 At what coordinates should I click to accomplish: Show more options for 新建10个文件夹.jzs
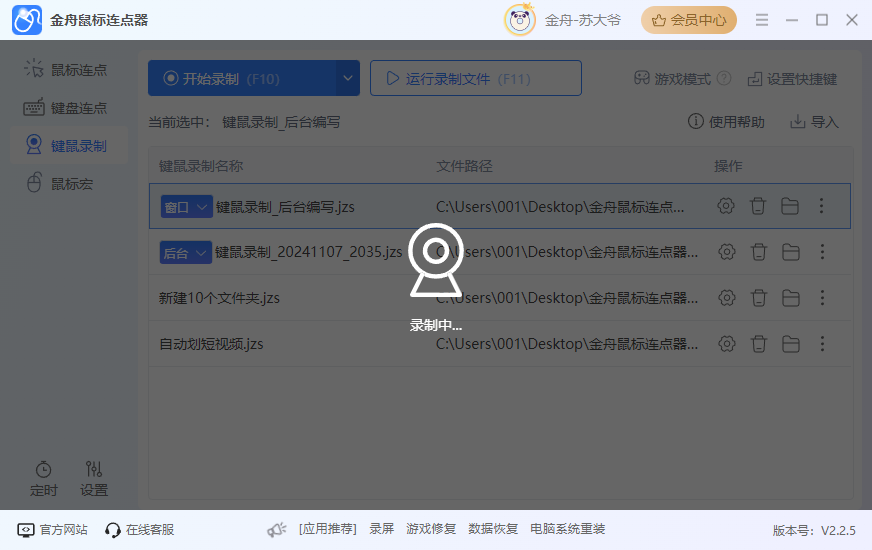823,298
